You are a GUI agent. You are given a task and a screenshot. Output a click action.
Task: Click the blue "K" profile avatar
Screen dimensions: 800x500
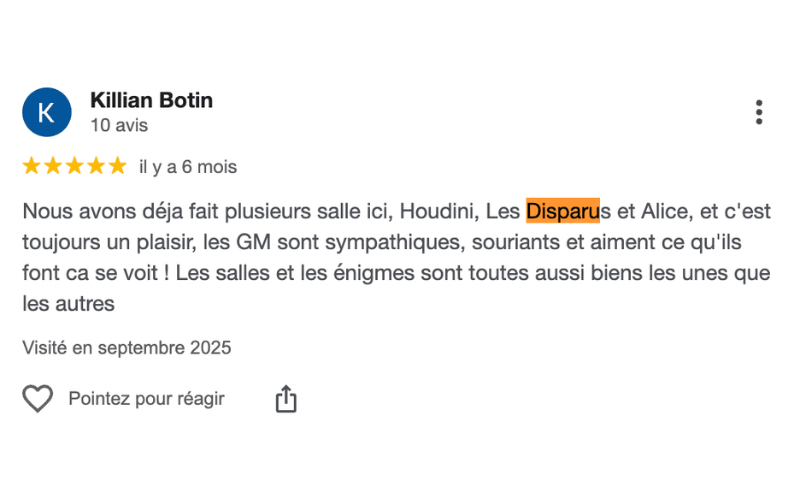click(47, 112)
